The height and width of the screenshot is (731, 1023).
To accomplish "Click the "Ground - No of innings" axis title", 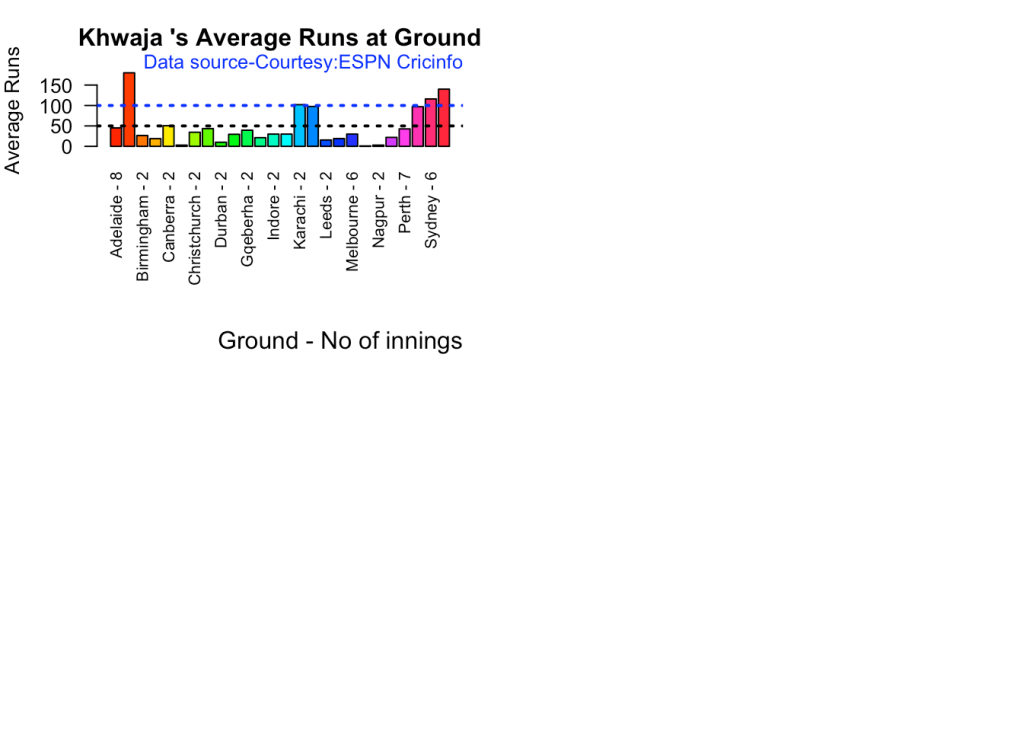I will [x=340, y=341].
